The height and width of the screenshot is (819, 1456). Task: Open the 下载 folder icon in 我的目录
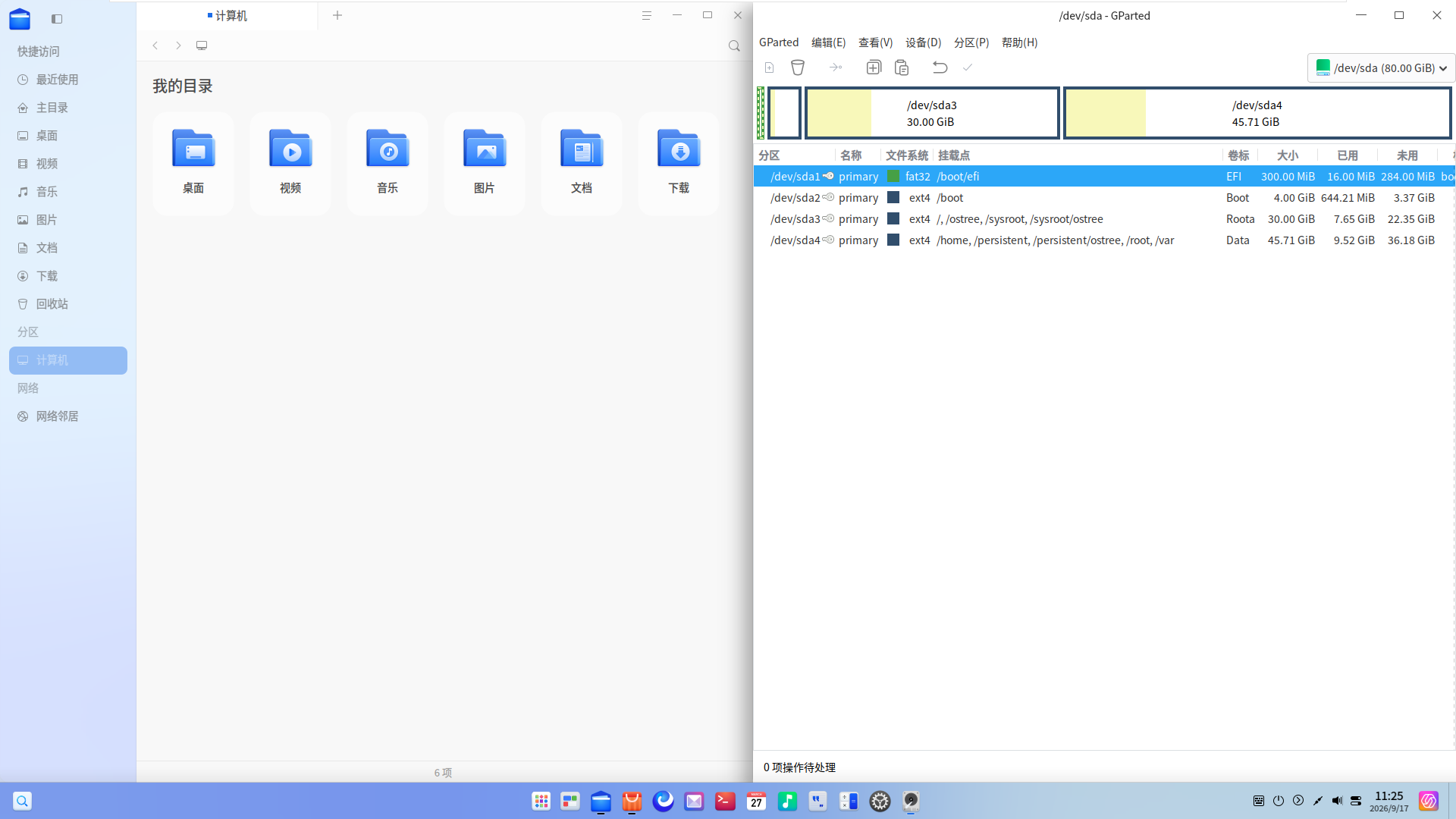coord(679,162)
